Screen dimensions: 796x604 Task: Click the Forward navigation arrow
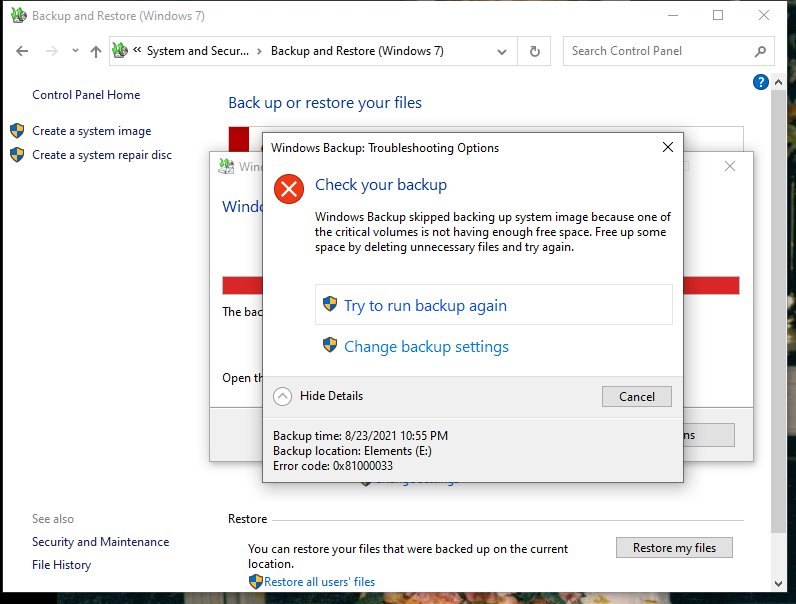point(51,51)
